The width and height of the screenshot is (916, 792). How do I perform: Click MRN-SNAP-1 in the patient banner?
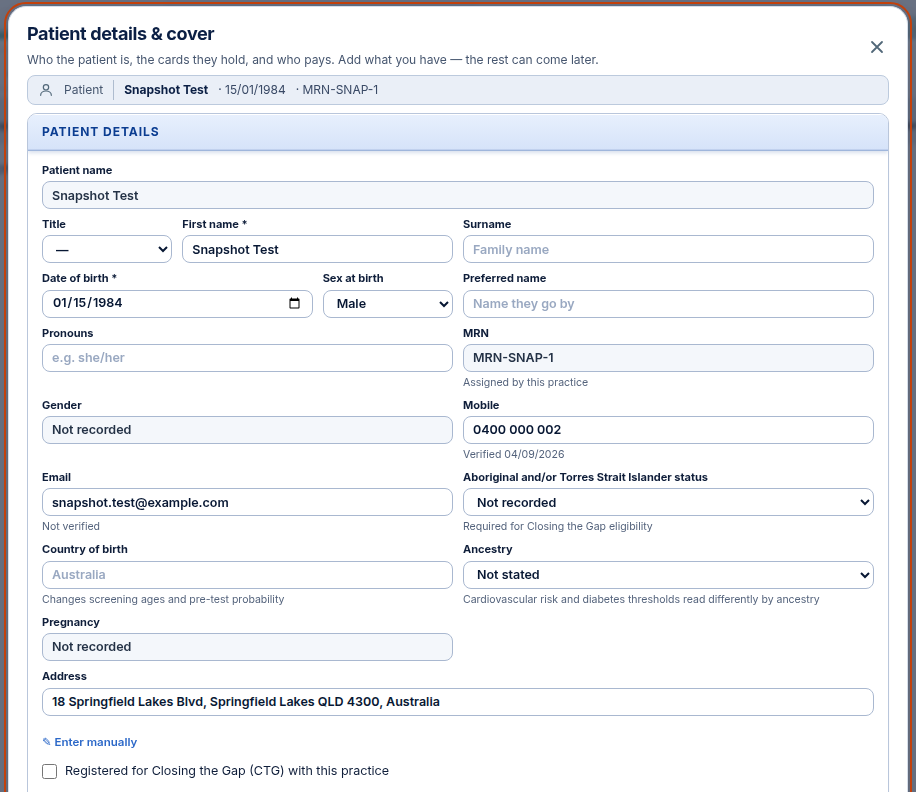click(x=340, y=90)
